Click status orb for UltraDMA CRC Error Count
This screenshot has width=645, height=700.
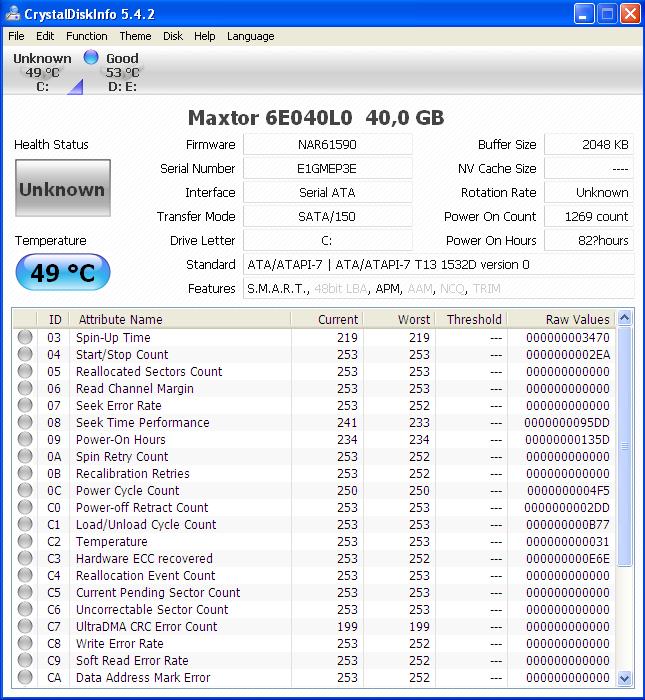25,625
